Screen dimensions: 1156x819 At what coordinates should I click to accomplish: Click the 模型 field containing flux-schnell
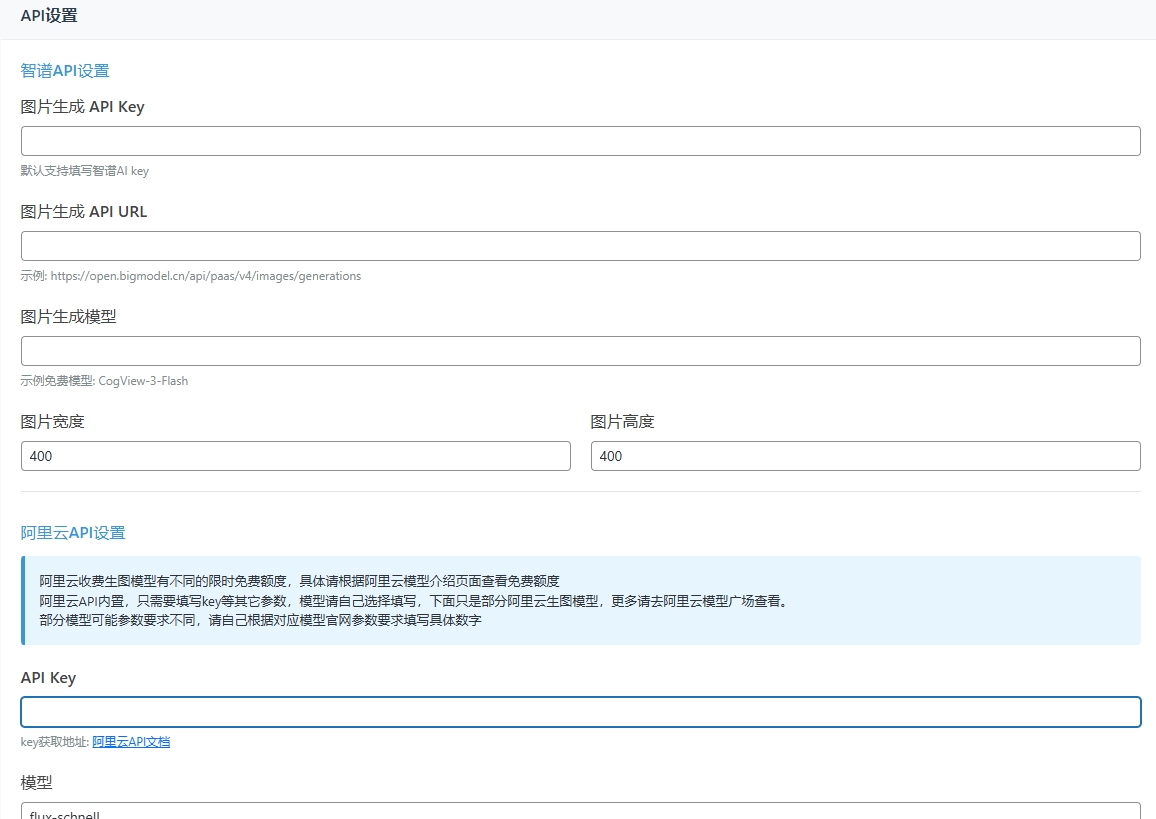click(x=580, y=811)
